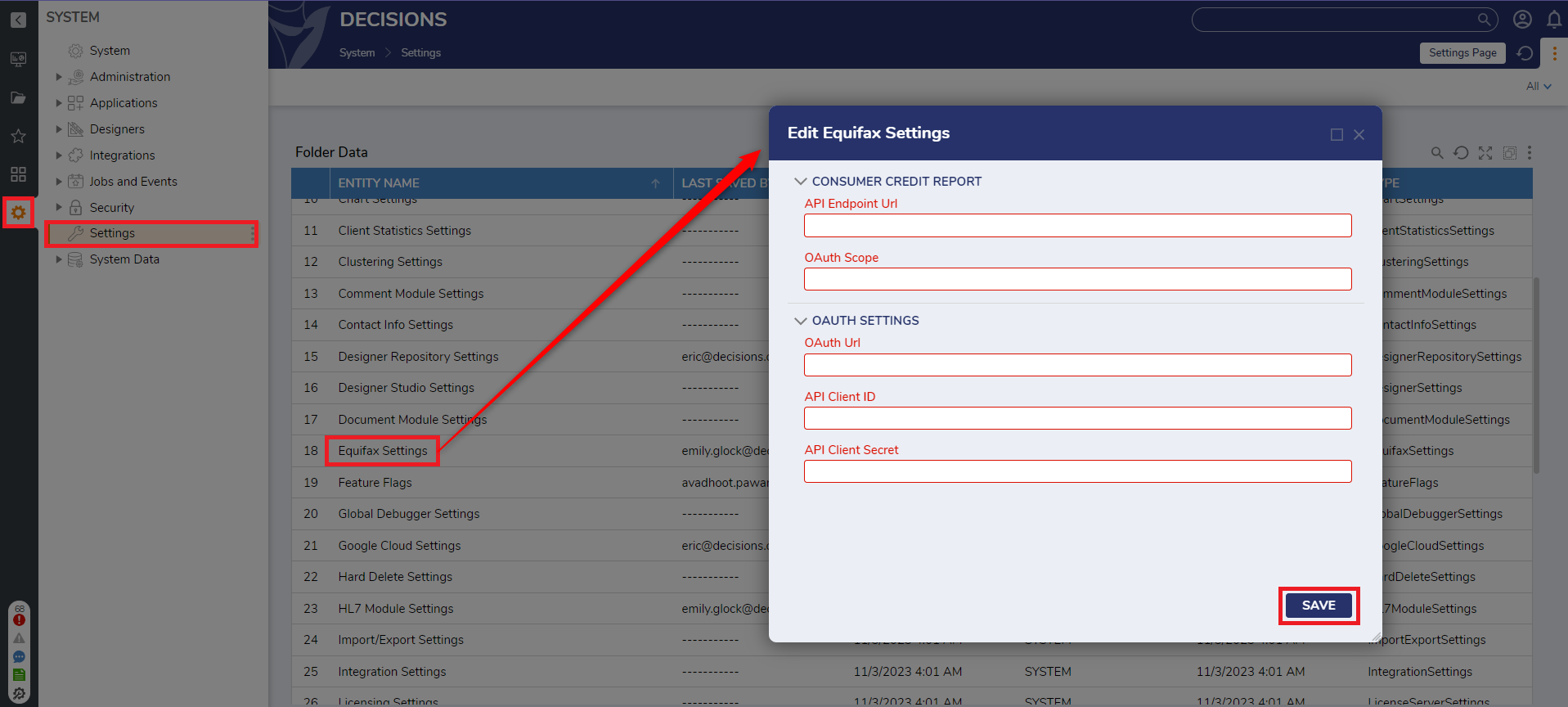The width and height of the screenshot is (1568, 707).
Task: Click the select-all frame icon in Folder Data
Action: 1510,153
